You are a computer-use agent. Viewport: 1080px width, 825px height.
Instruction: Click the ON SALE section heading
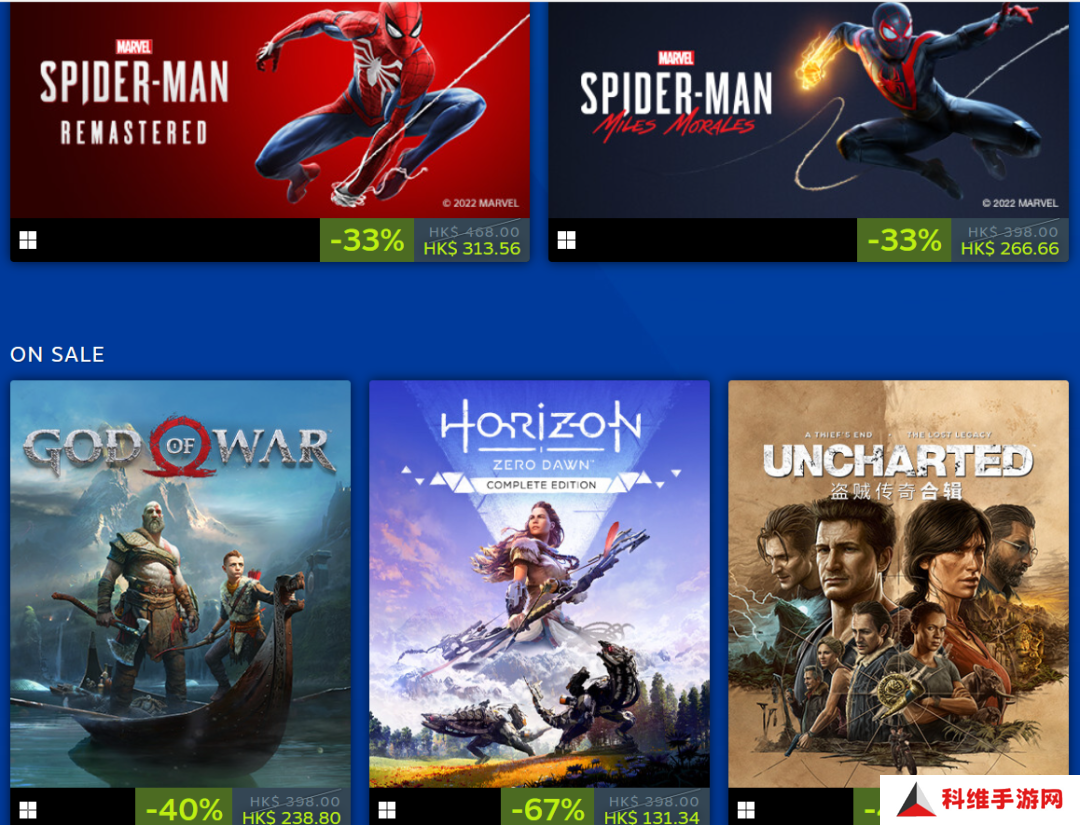tap(57, 355)
